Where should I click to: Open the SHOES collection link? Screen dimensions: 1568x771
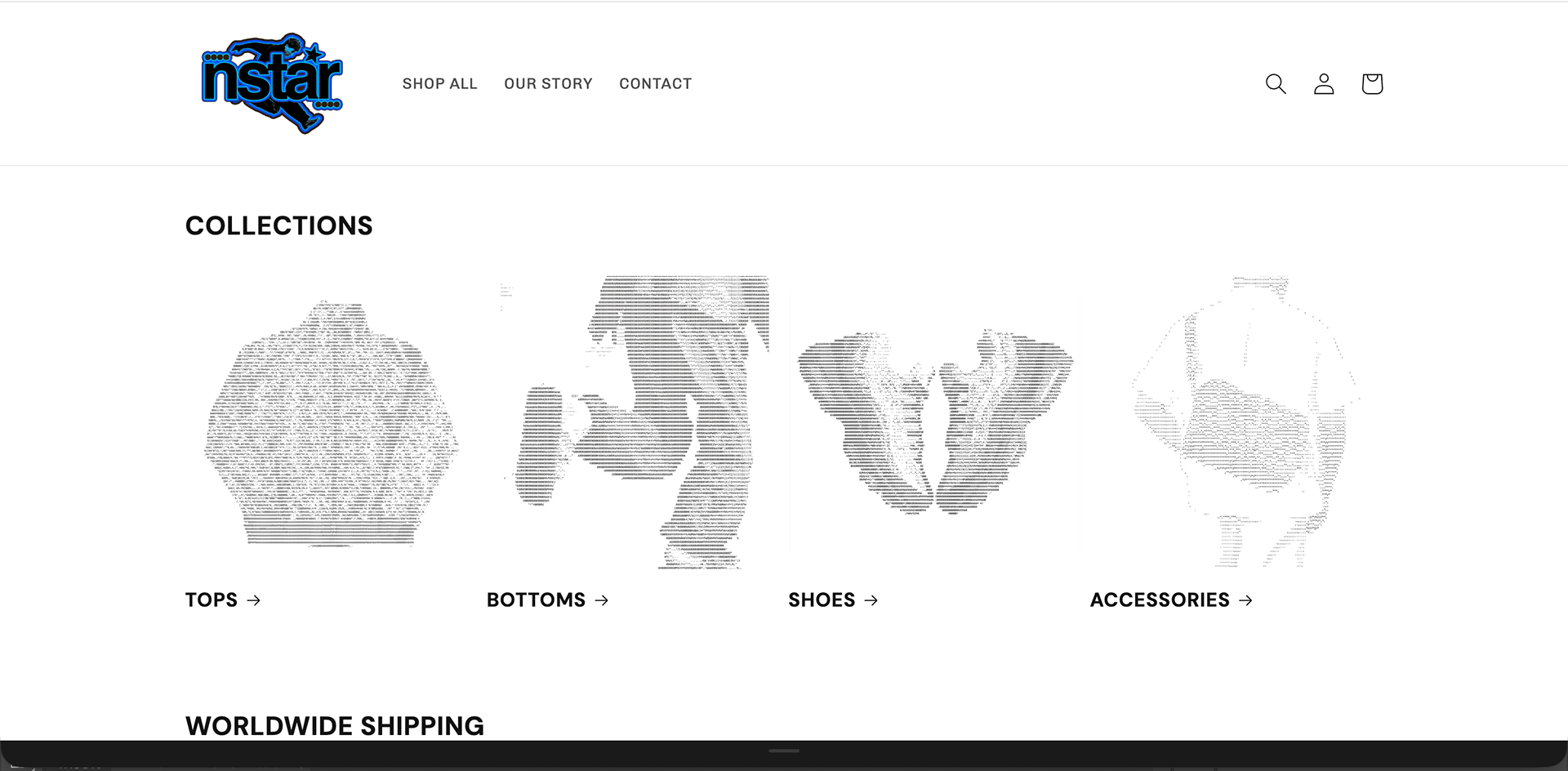(822, 600)
